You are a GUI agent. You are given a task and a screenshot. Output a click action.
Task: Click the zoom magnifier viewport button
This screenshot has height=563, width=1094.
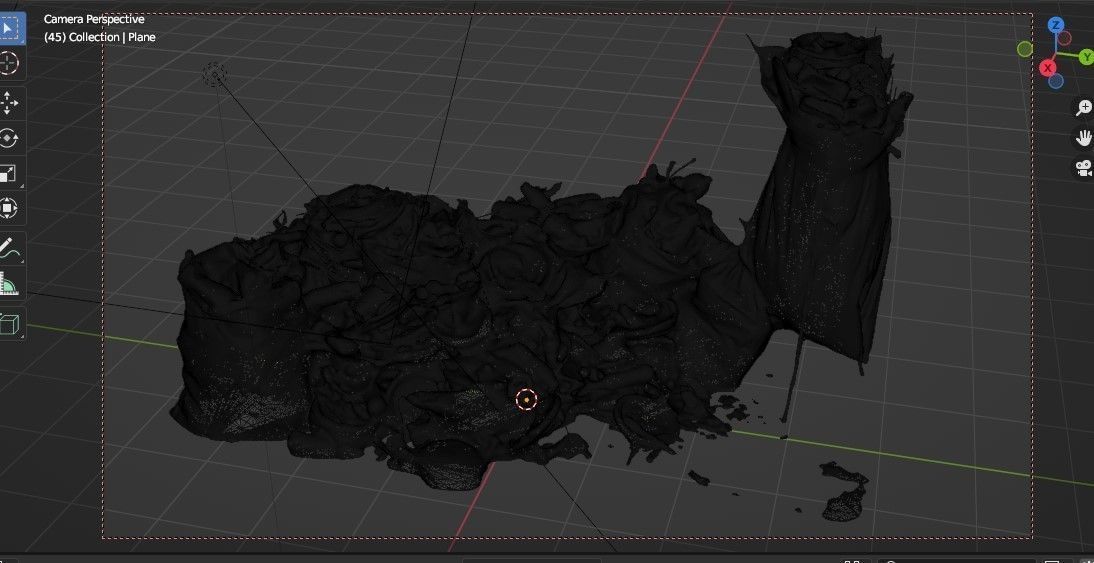click(1084, 107)
